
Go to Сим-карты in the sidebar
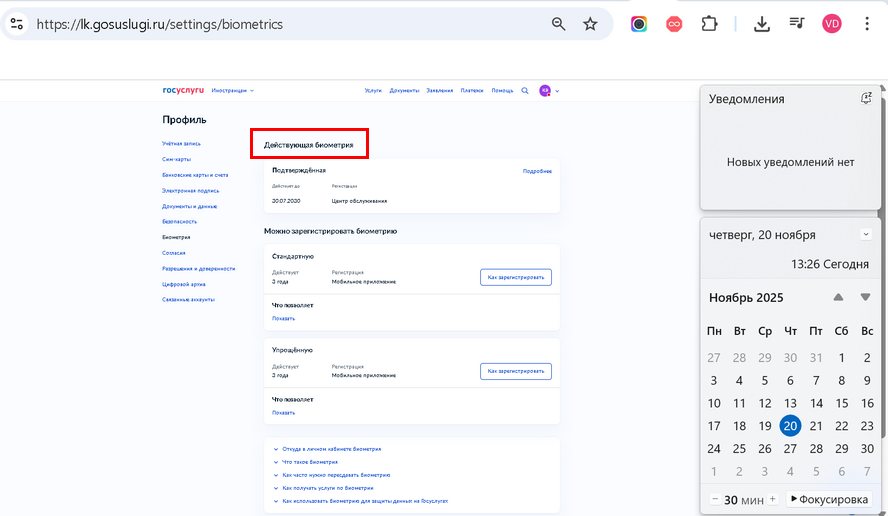click(x=176, y=159)
